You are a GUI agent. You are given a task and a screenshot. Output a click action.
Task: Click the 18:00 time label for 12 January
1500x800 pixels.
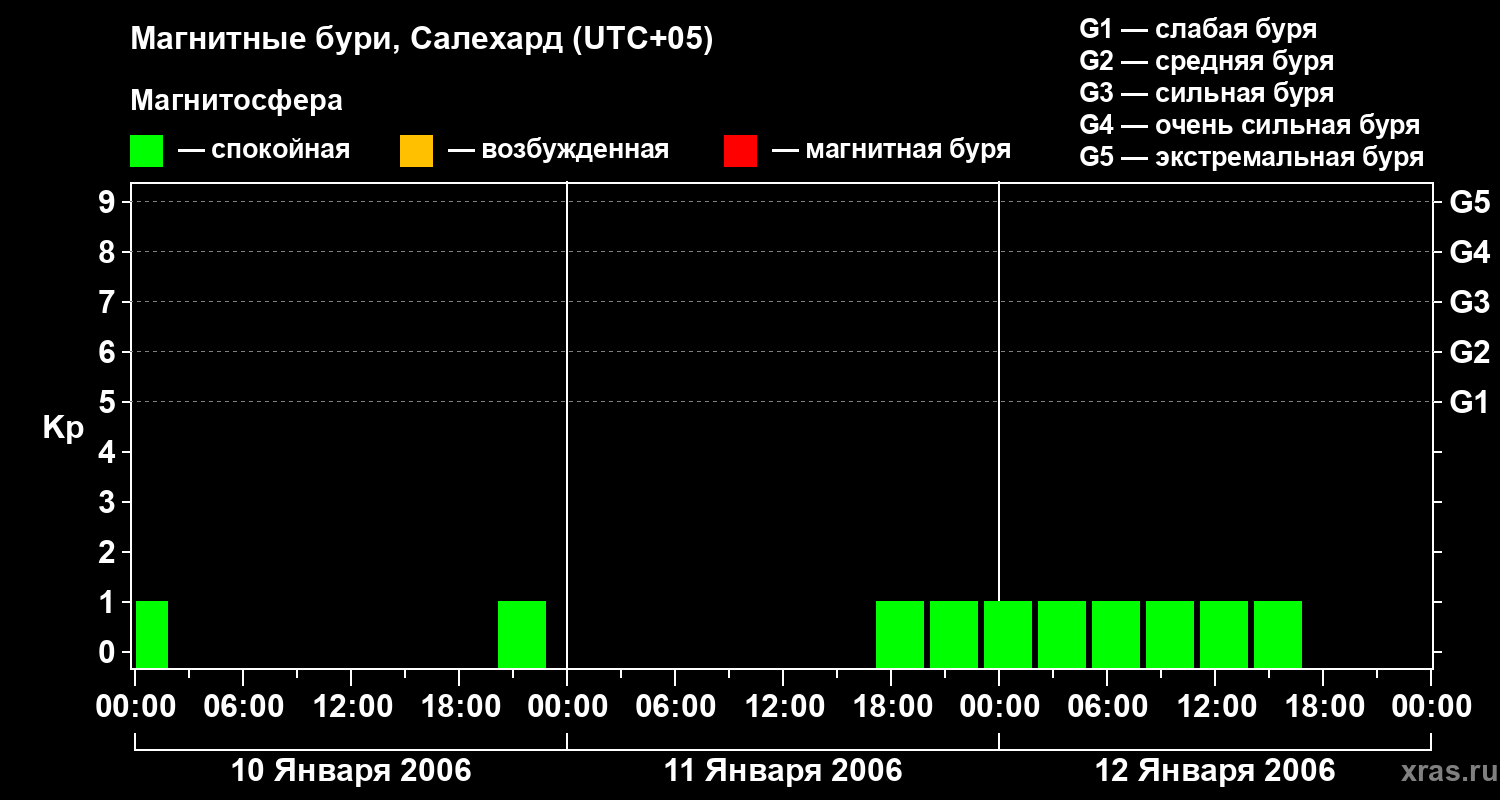tap(1323, 706)
